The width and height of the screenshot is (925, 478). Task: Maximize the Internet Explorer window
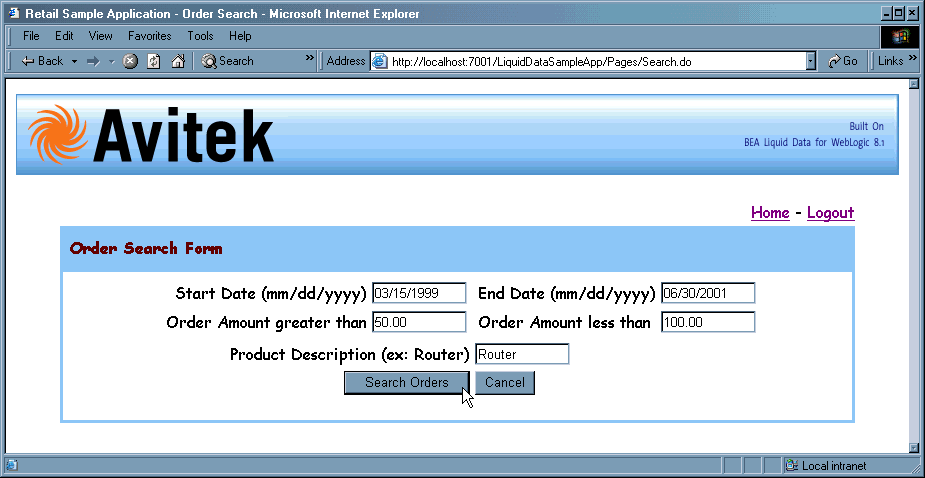point(898,13)
